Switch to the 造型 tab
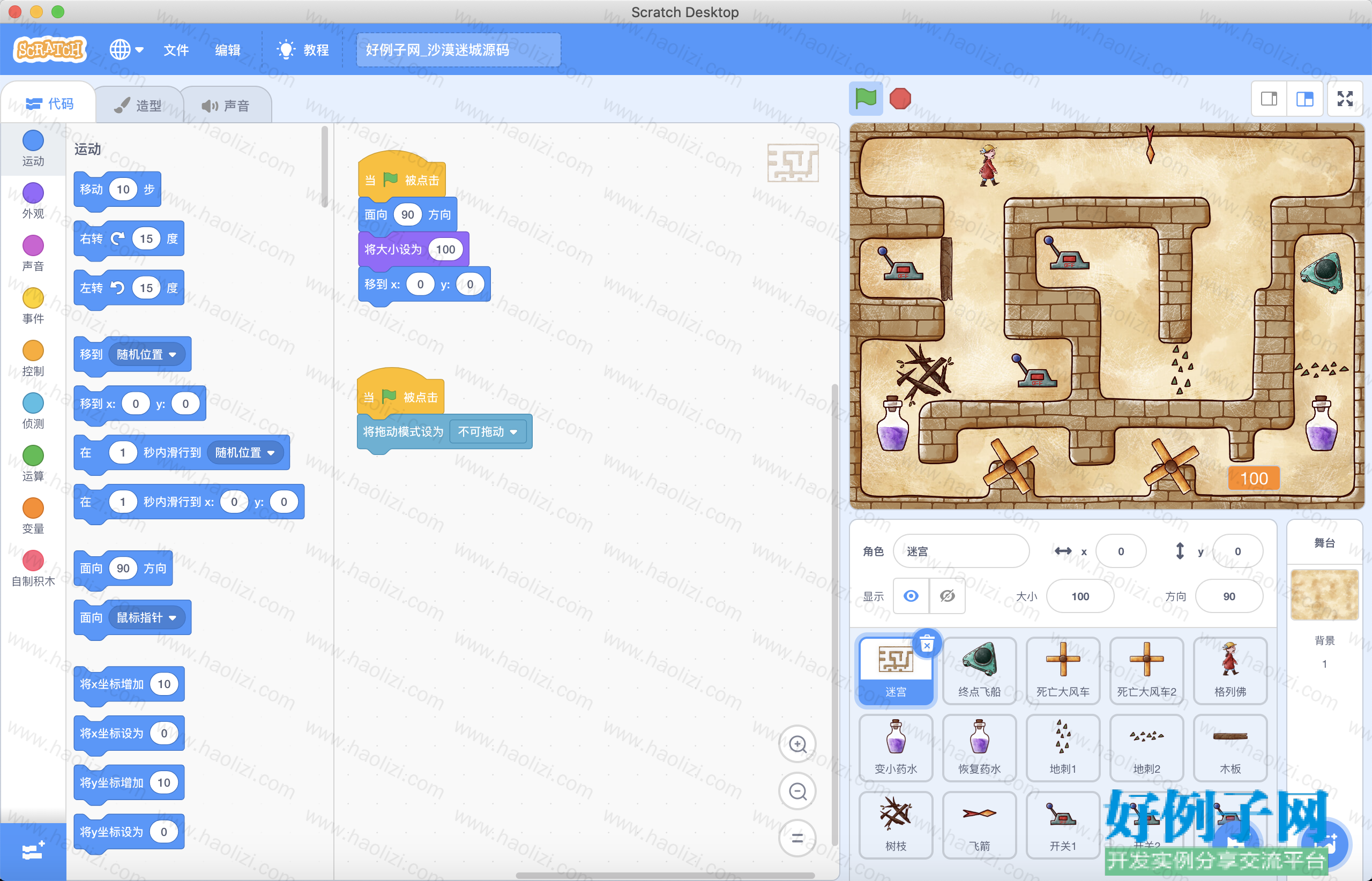 tap(138, 105)
